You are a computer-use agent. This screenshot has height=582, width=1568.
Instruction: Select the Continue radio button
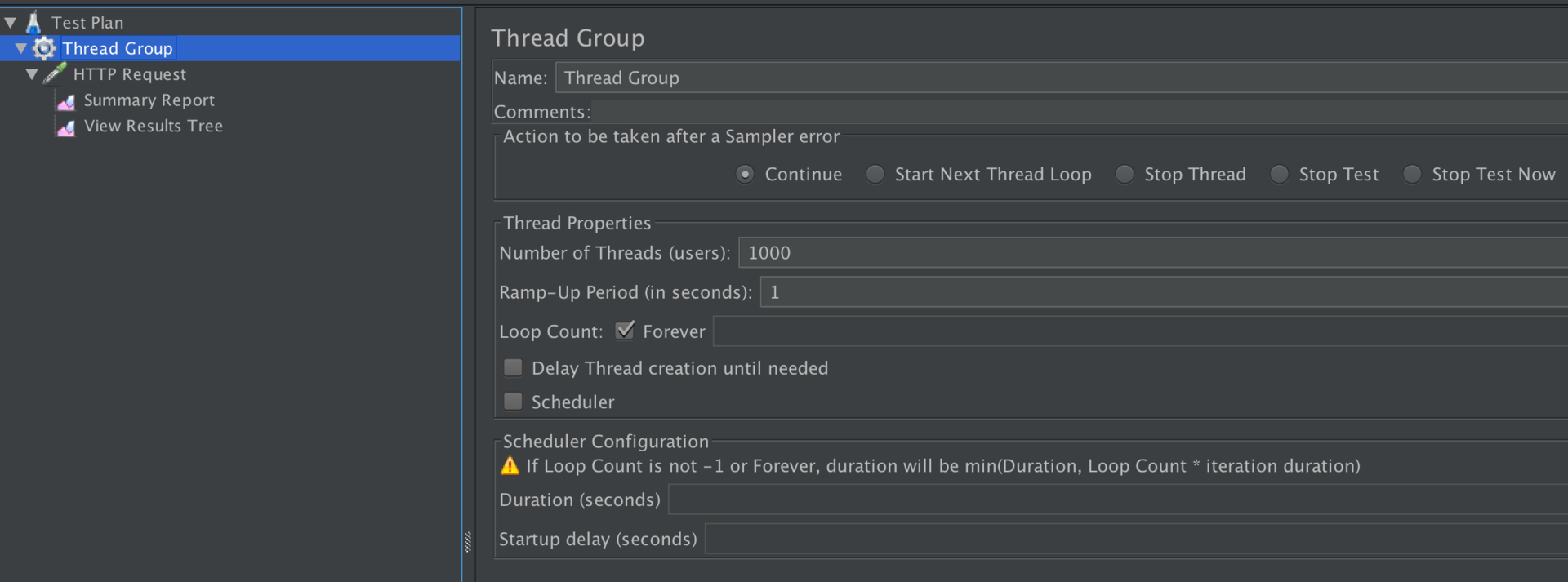745,175
